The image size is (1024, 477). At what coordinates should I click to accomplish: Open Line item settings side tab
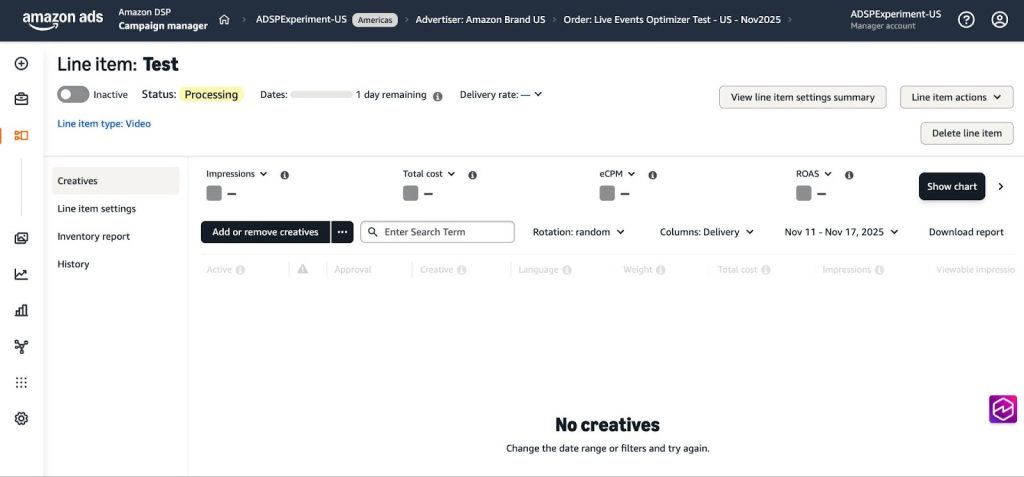coord(97,209)
